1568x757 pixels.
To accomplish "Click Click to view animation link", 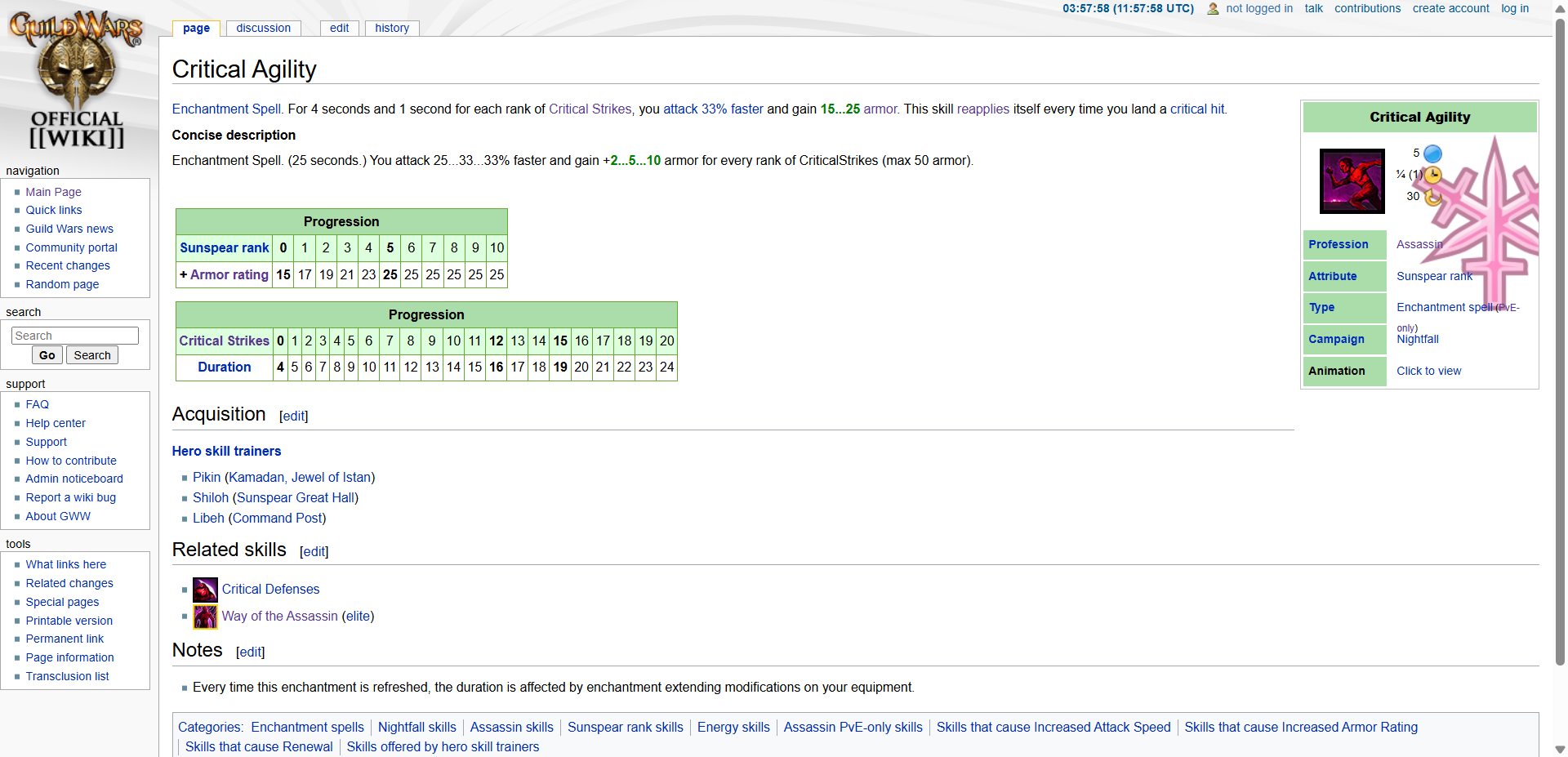I will [1428, 371].
